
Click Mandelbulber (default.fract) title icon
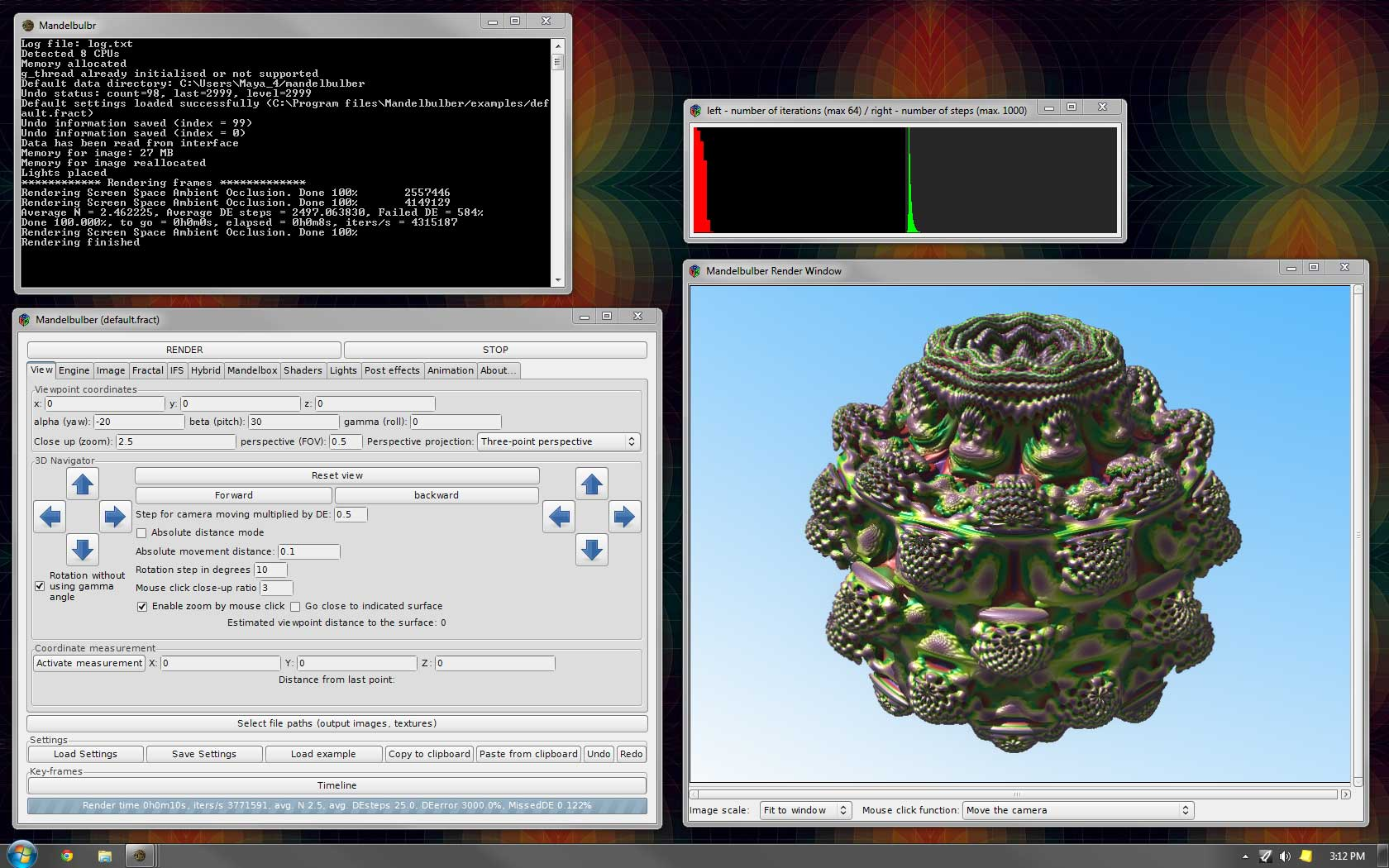point(25,319)
